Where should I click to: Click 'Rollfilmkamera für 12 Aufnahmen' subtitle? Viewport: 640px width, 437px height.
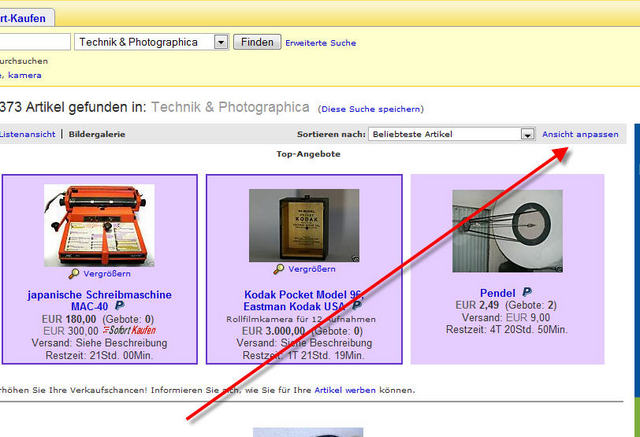pyautogui.click(x=301, y=319)
